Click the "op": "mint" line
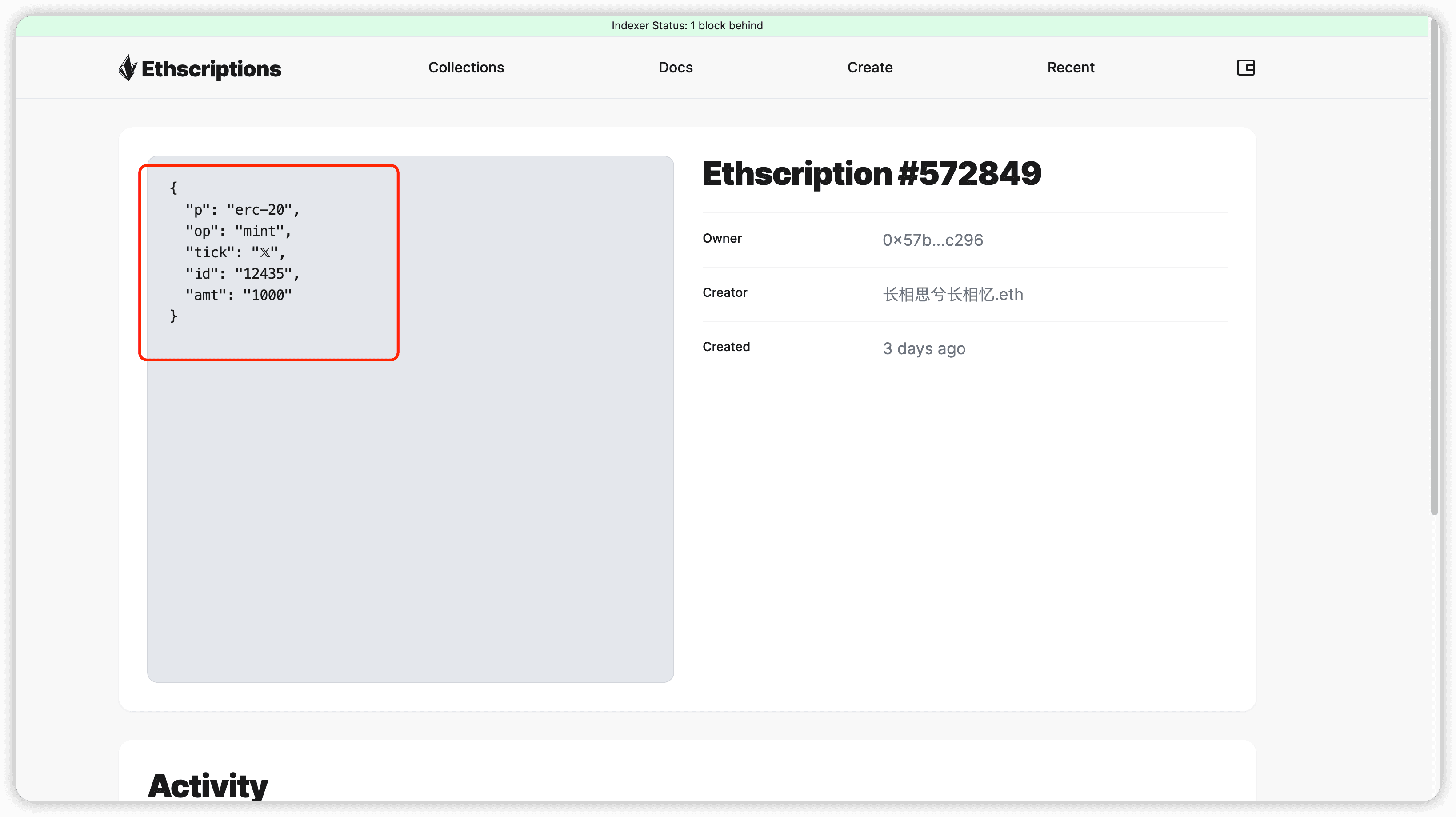 point(238,231)
